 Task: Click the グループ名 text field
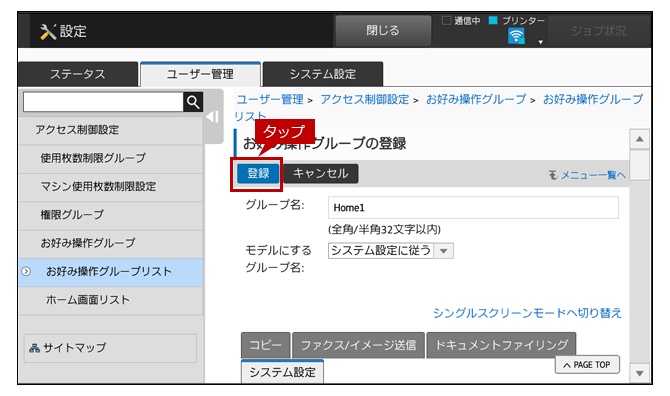pyautogui.click(x=473, y=208)
